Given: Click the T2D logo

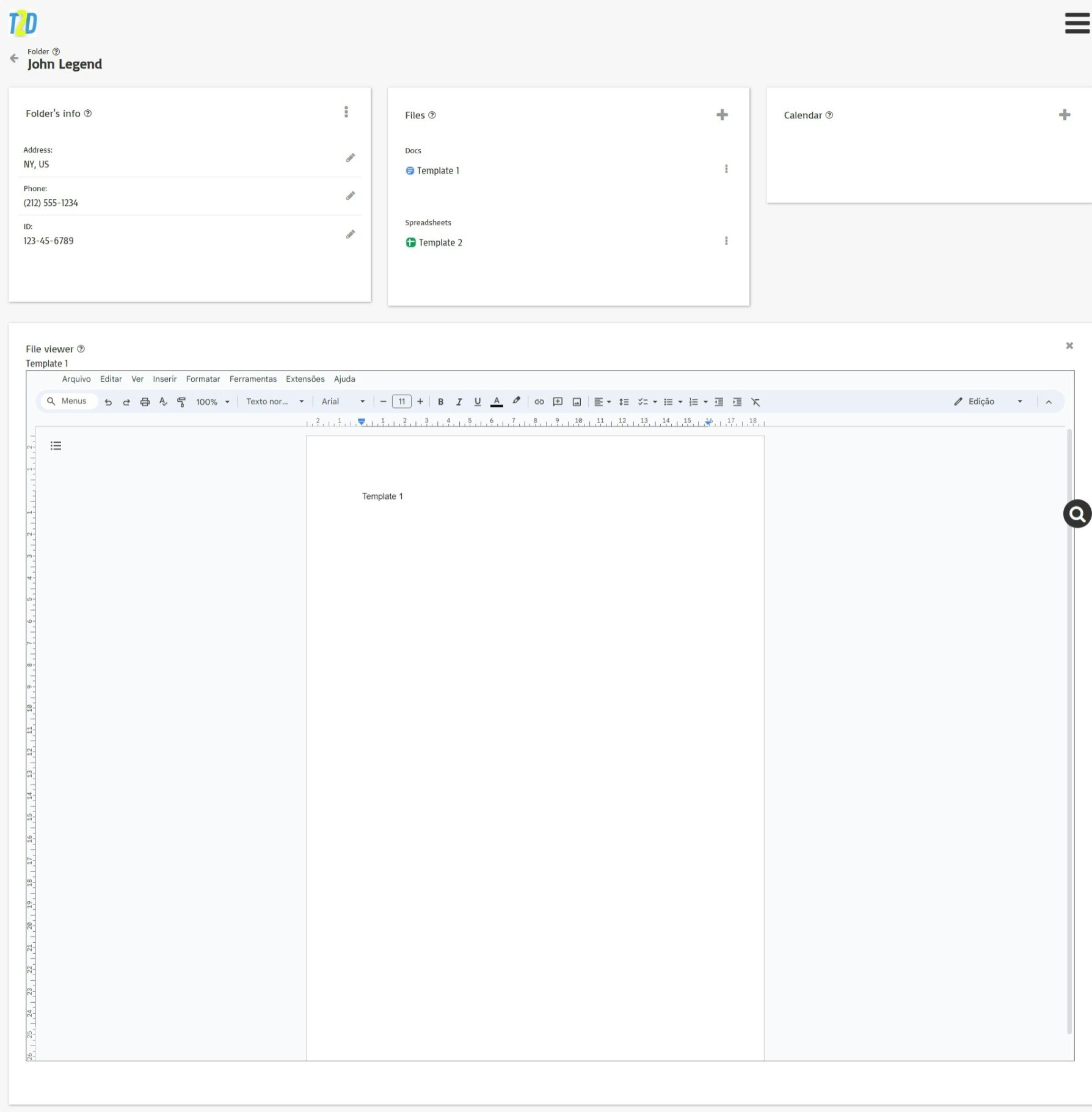Looking at the screenshot, I should pos(23,23).
